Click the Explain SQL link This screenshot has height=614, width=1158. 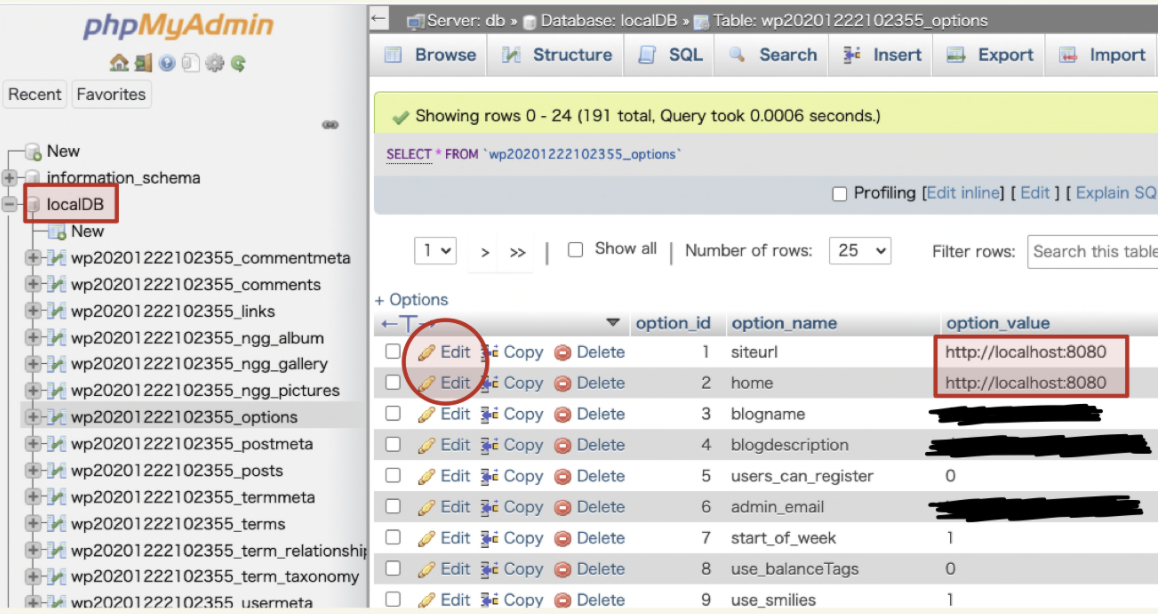(x=1114, y=193)
